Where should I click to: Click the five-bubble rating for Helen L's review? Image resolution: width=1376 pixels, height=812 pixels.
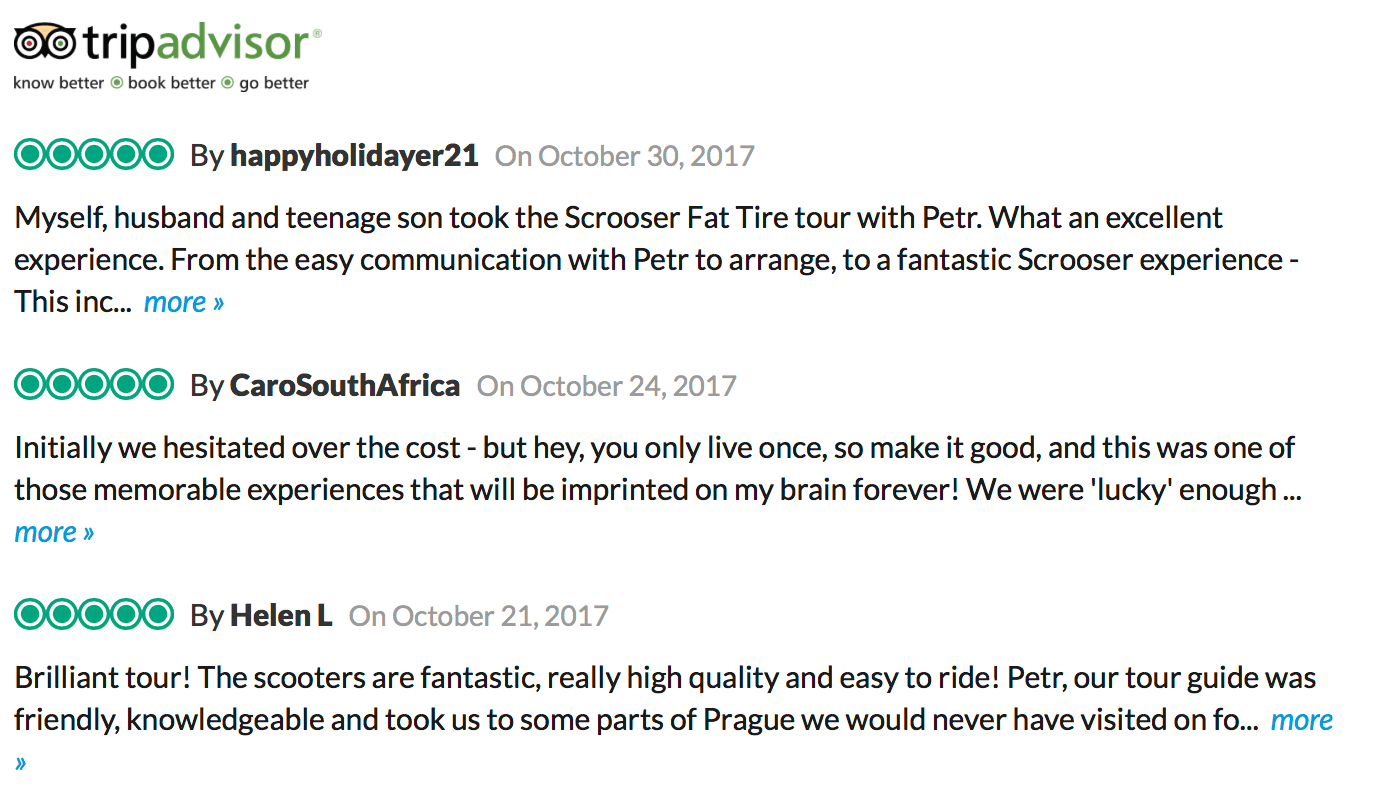[94, 614]
